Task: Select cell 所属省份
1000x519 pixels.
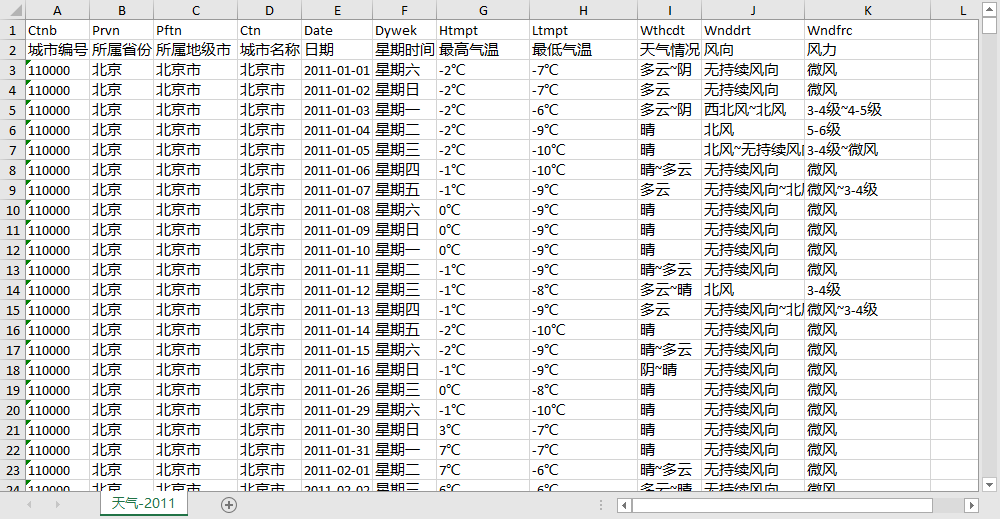Action: click(122, 50)
